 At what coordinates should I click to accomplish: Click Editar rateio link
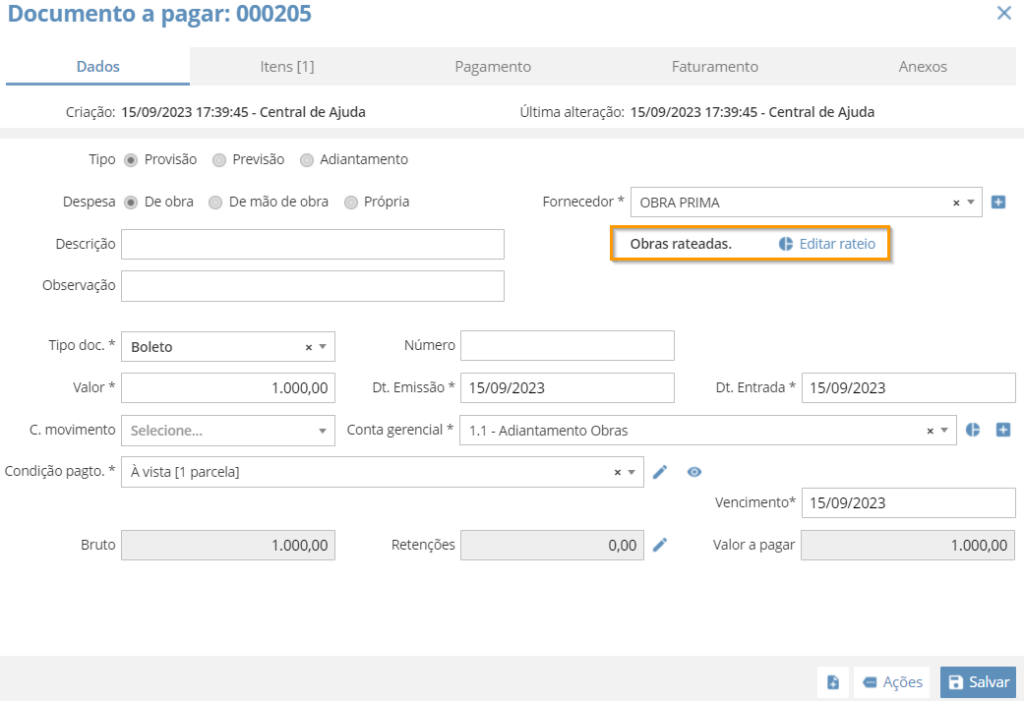pyautogui.click(x=837, y=244)
